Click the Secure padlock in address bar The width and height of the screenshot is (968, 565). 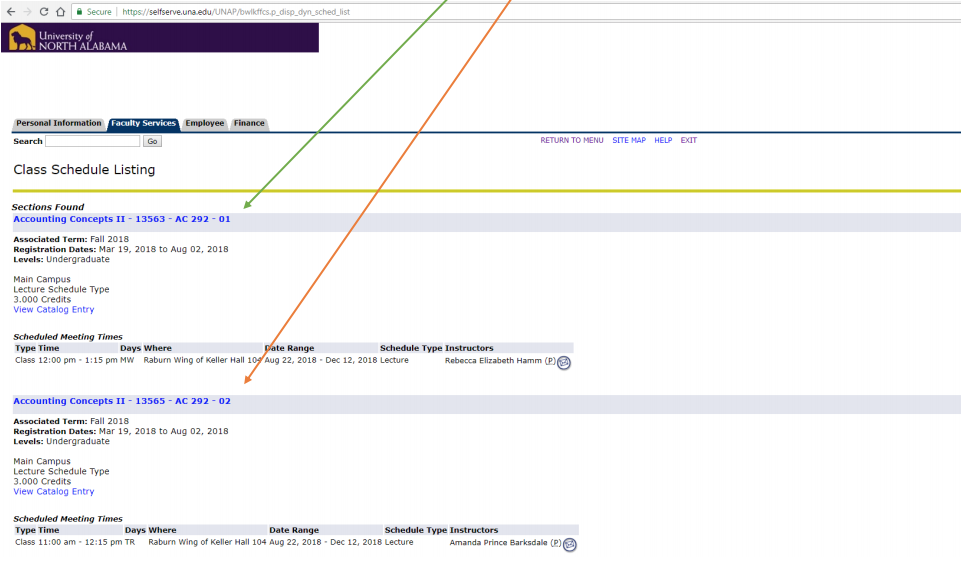(x=92, y=11)
